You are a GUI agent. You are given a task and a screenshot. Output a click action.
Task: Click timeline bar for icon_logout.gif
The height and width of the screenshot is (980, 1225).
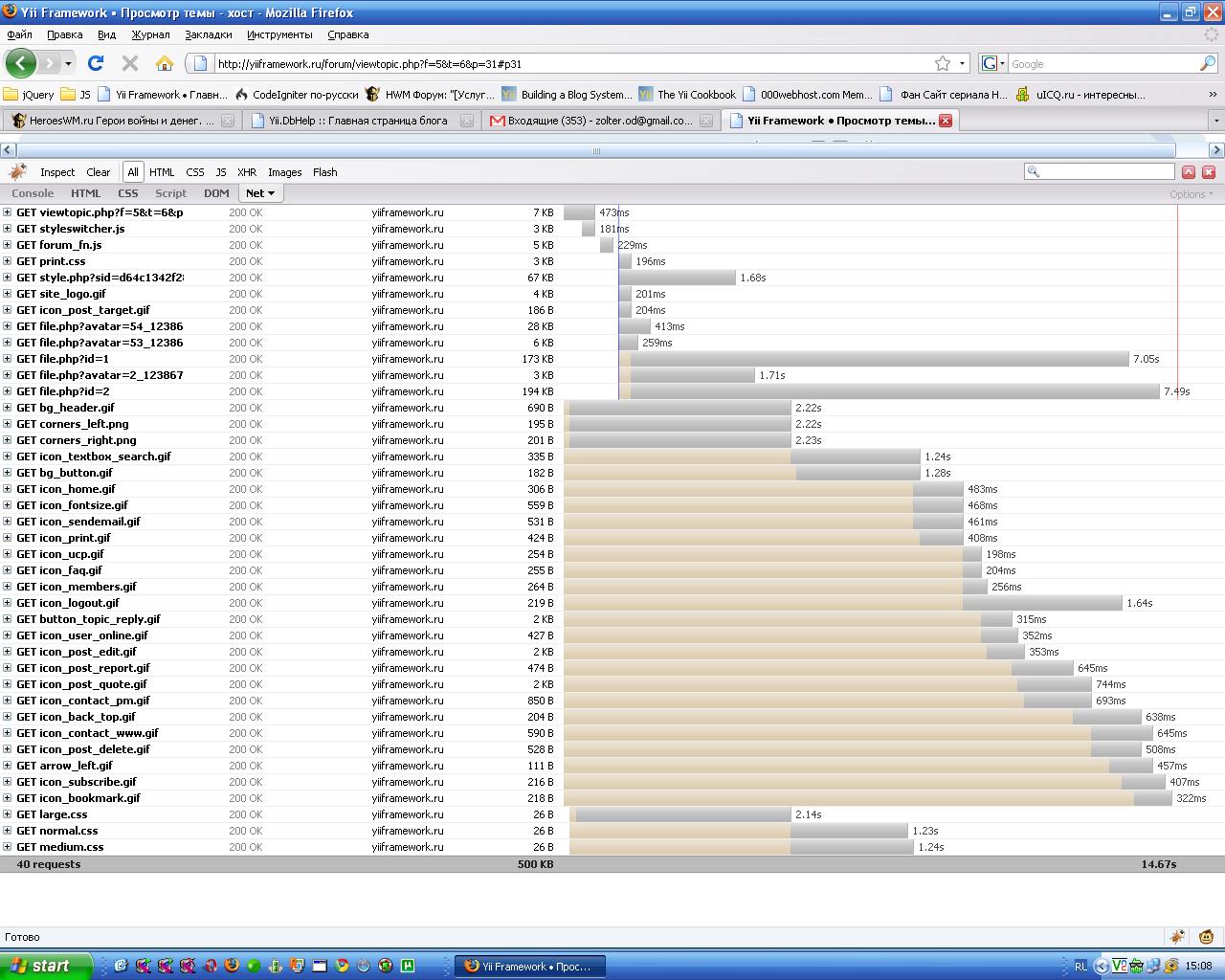[x=1042, y=603]
